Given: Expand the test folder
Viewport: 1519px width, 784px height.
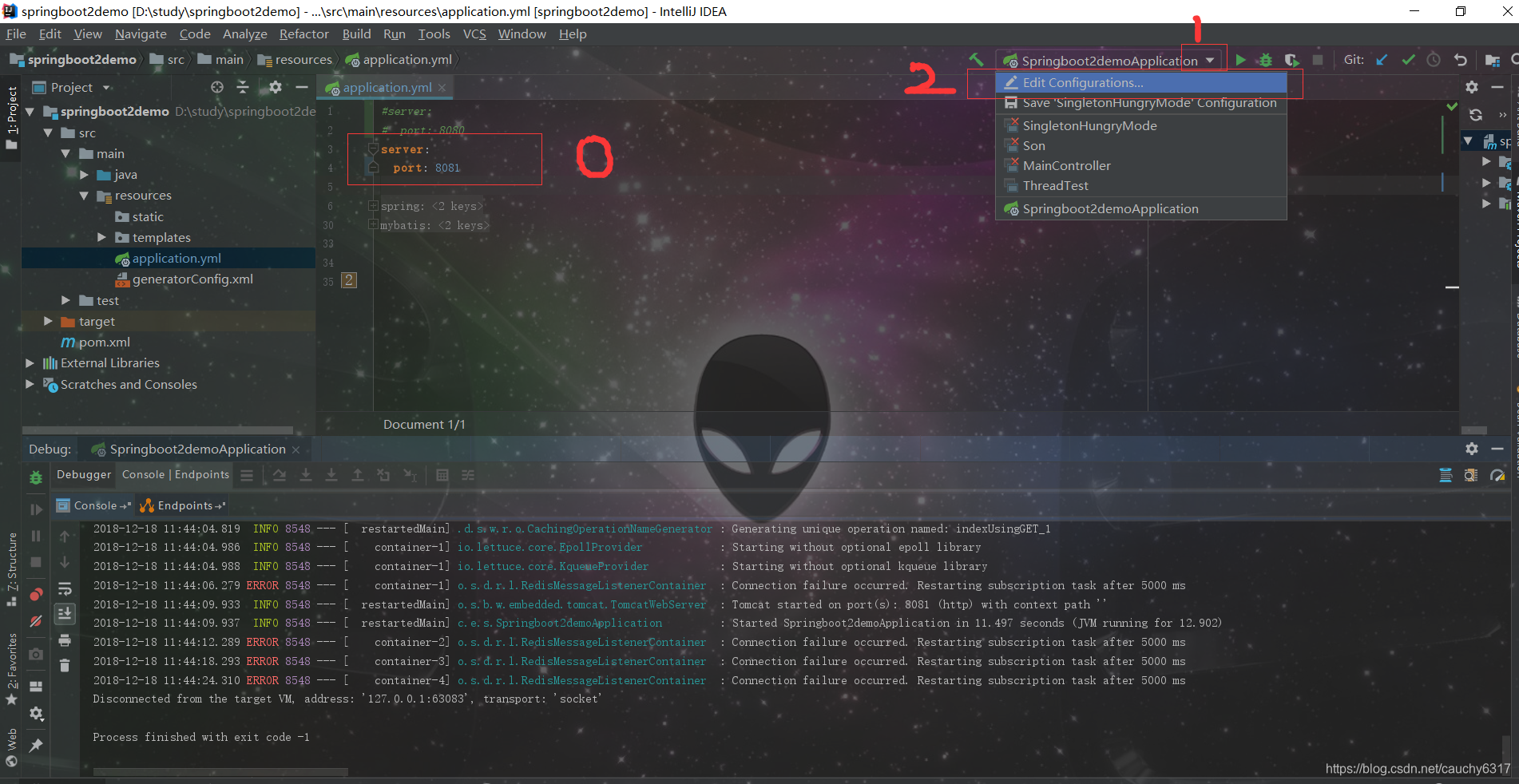Looking at the screenshot, I should (66, 300).
